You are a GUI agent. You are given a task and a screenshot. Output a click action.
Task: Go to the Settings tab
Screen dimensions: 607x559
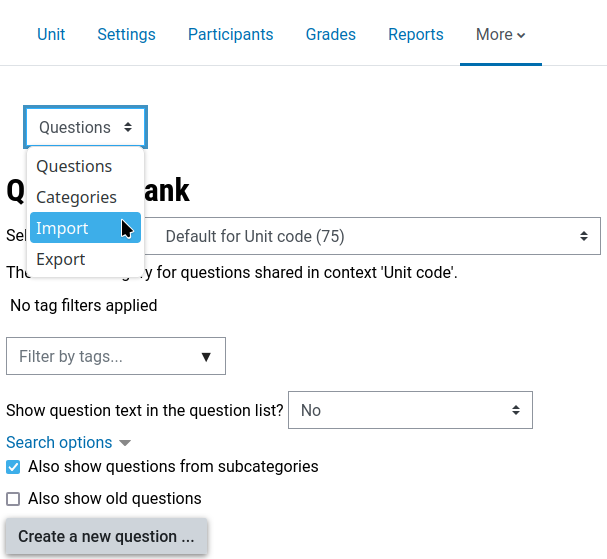[x=126, y=34]
